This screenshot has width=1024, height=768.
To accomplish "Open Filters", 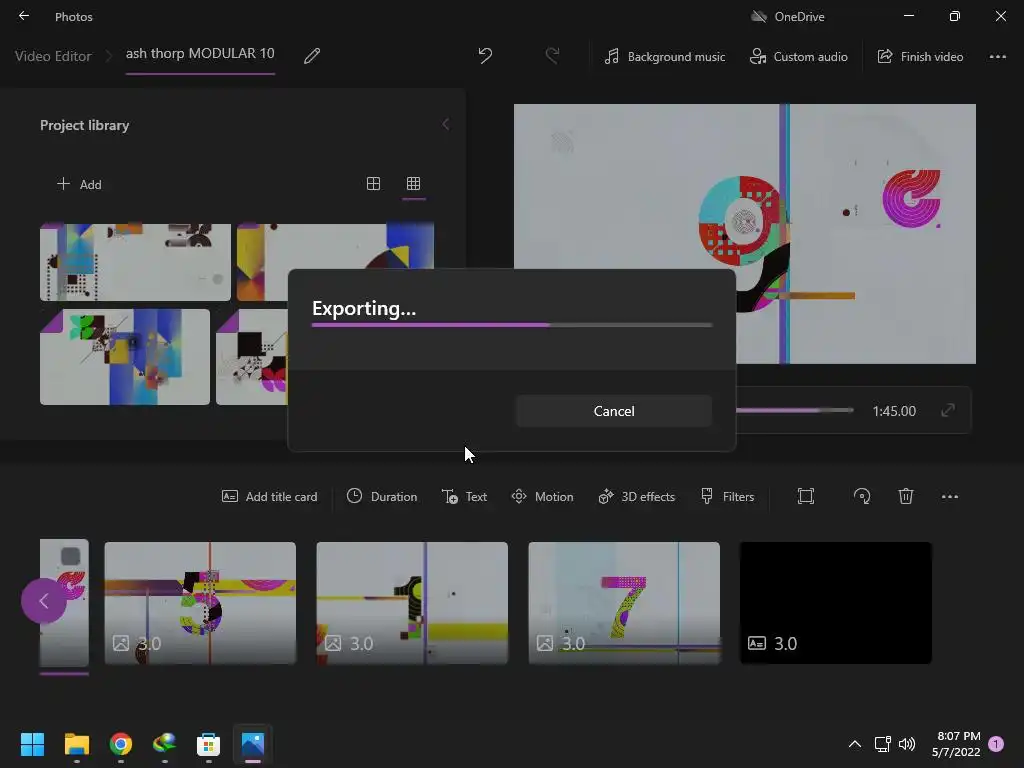I will click(727, 496).
